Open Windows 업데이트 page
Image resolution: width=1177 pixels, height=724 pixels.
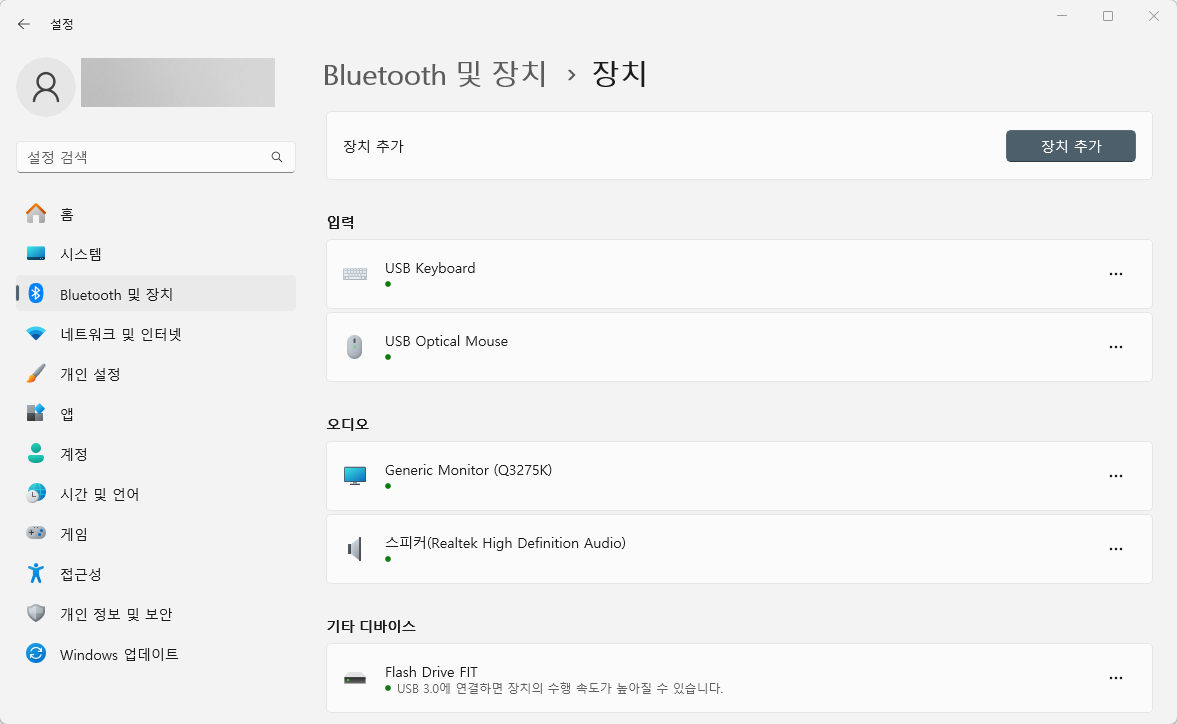[156, 653]
